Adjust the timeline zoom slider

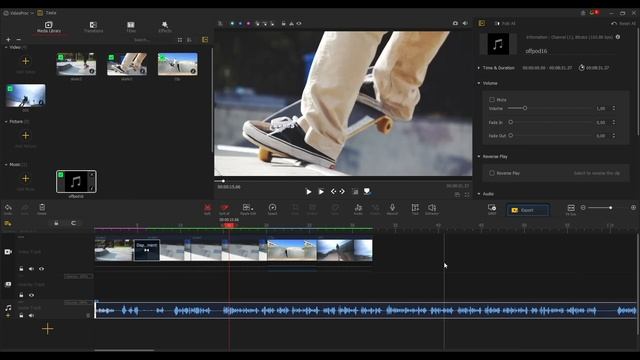[x=611, y=208]
